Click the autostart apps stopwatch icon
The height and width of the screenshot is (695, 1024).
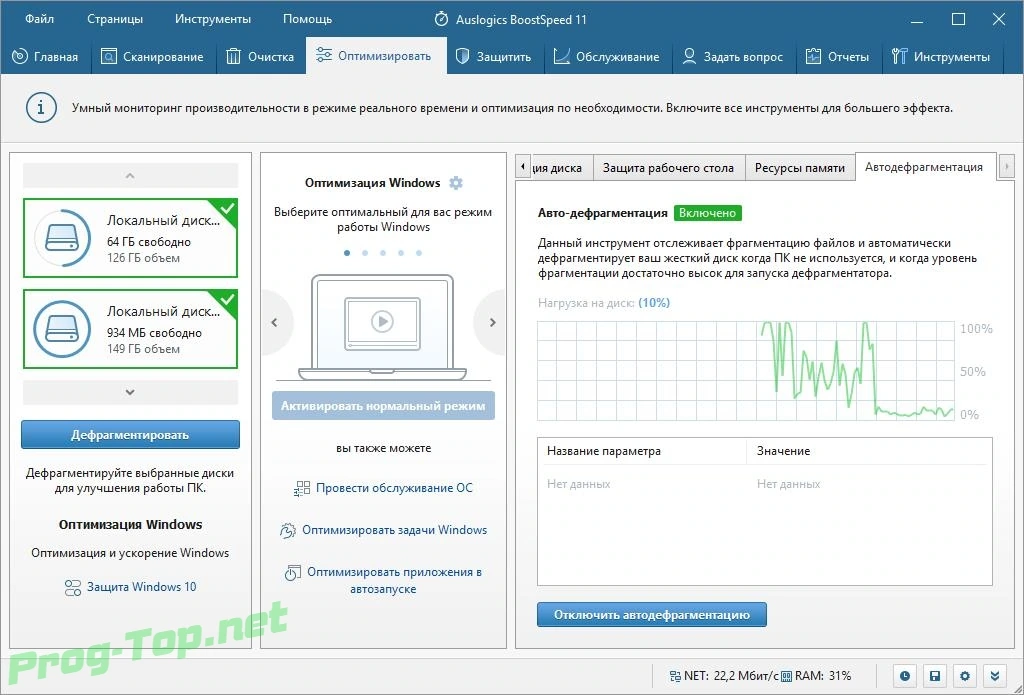(x=292, y=573)
